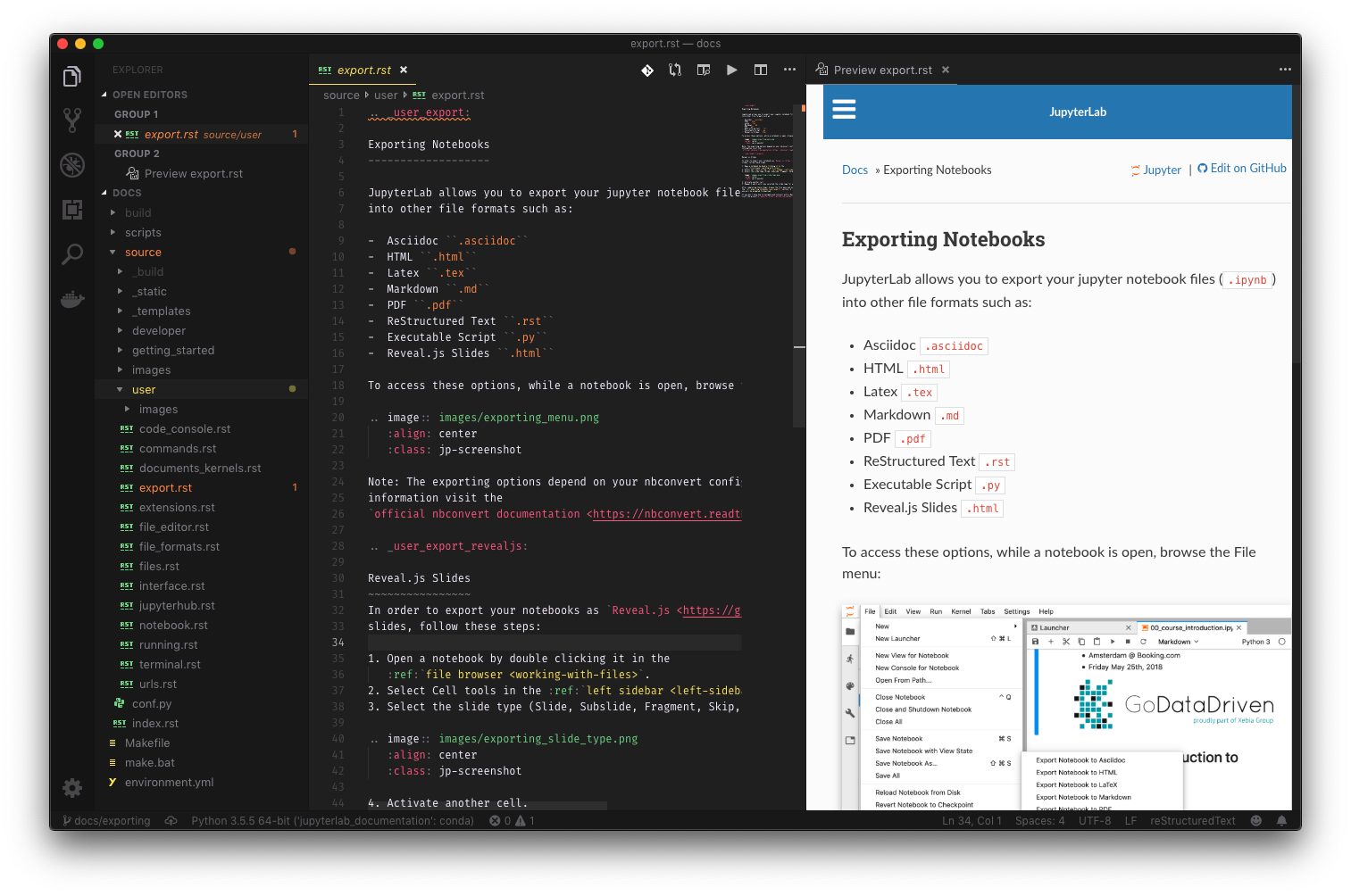Click the nbconvert documentation URL in editor
The height and width of the screenshot is (896, 1351).
pyautogui.click(x=667, y=514)
